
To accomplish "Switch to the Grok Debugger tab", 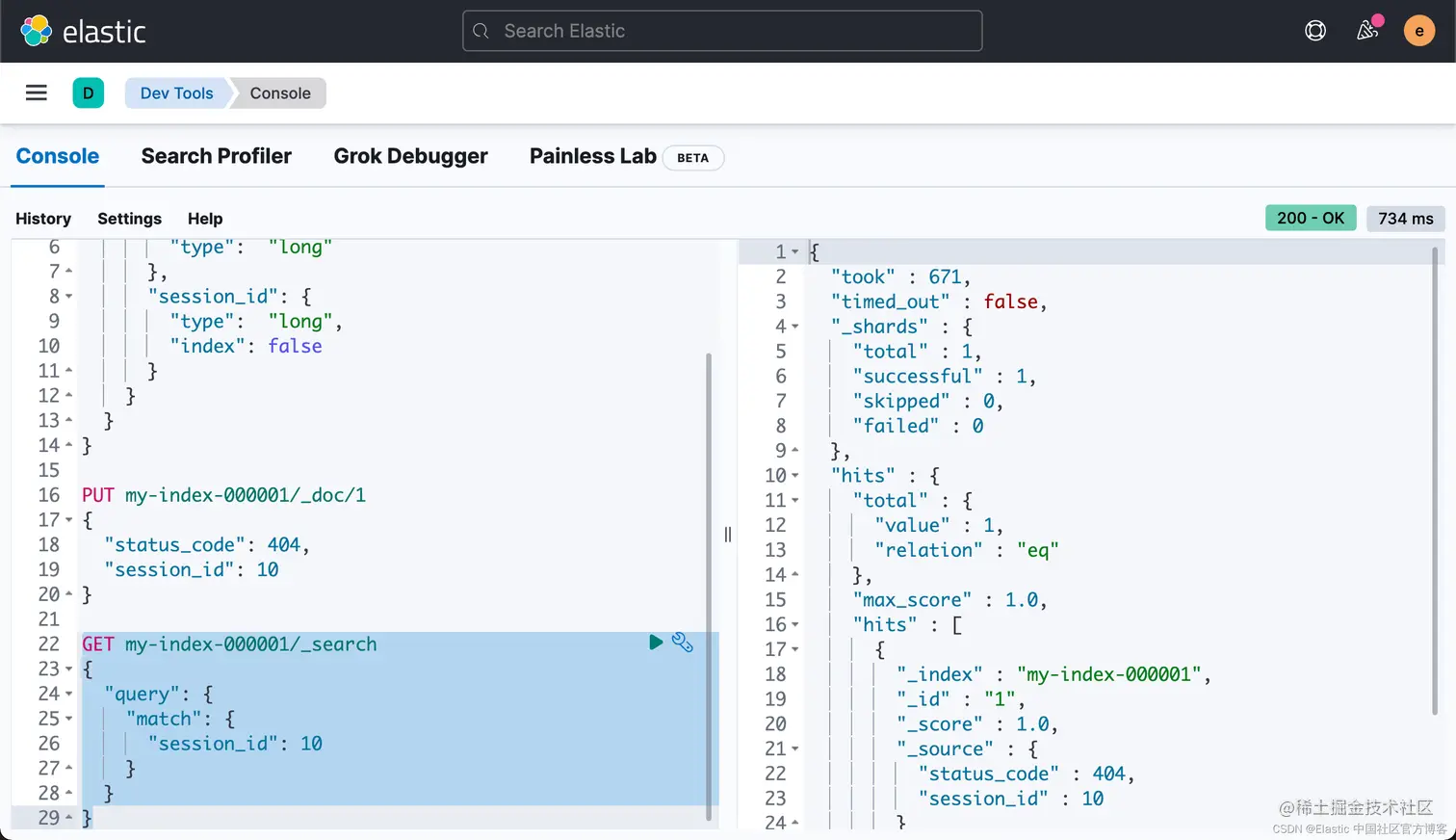I will [411, 156].
